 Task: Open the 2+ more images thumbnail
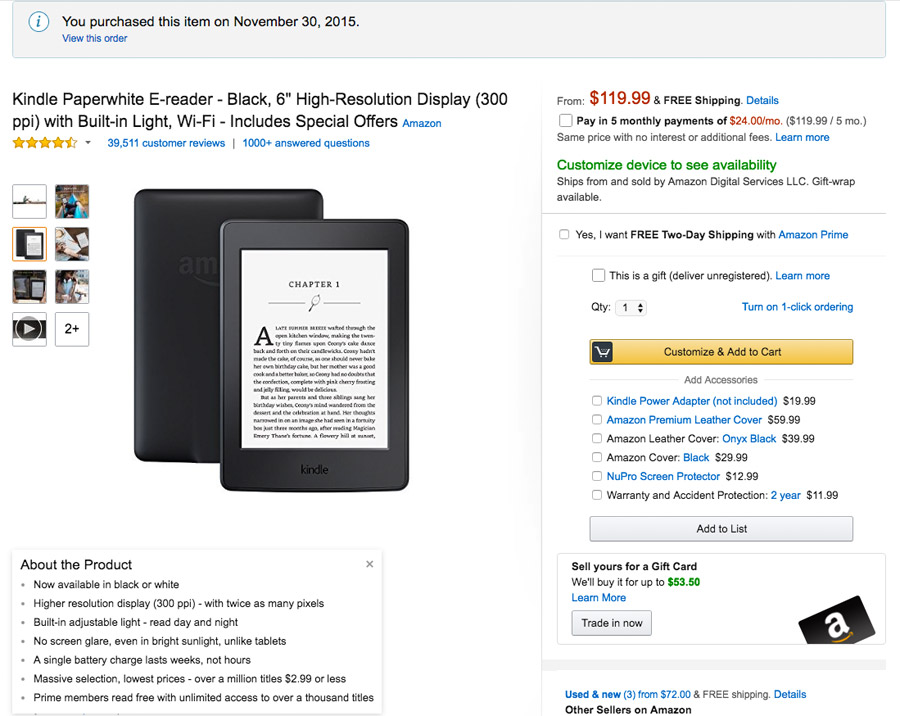pos(72,329)
